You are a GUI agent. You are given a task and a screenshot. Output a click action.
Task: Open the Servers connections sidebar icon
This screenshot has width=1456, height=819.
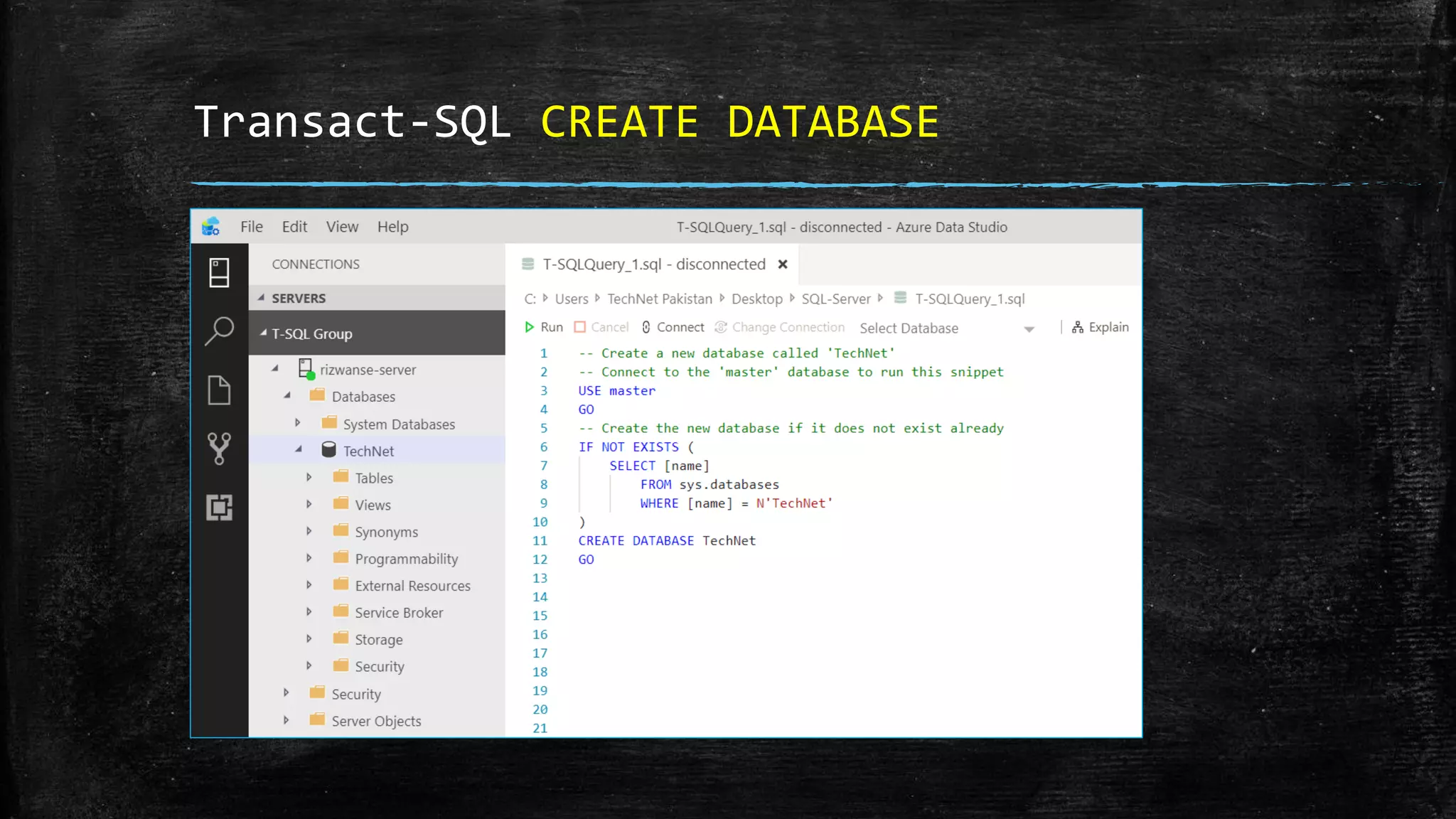[x=219, y=273]
